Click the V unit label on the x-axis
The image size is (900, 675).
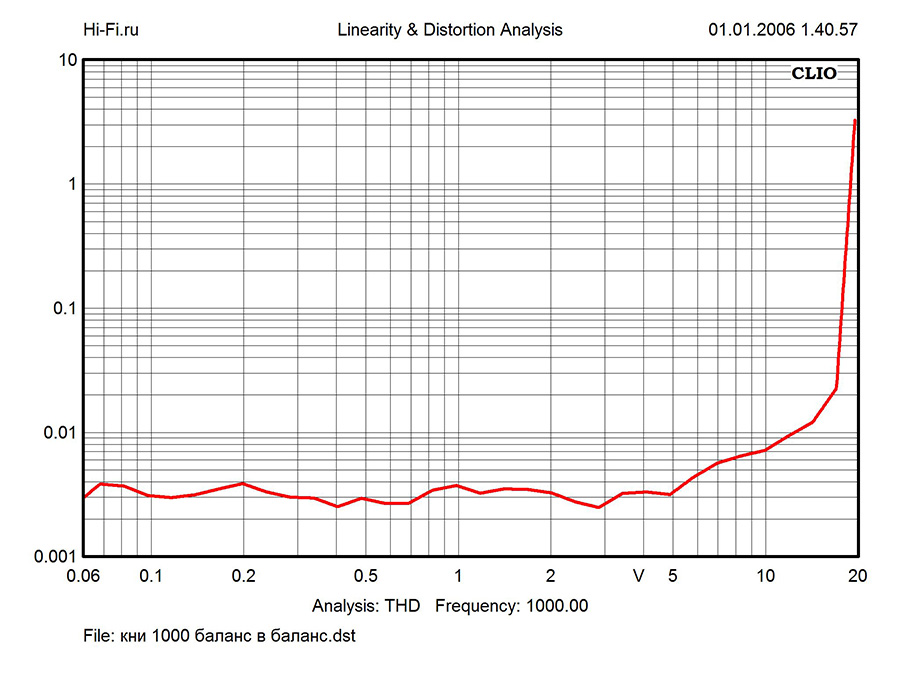point(639,577)
